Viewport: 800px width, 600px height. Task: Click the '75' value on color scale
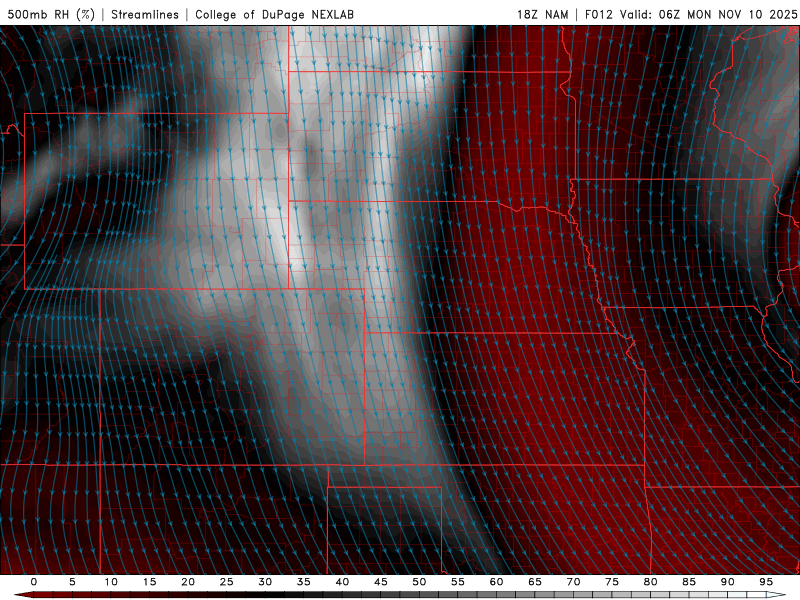pos(612,582)
